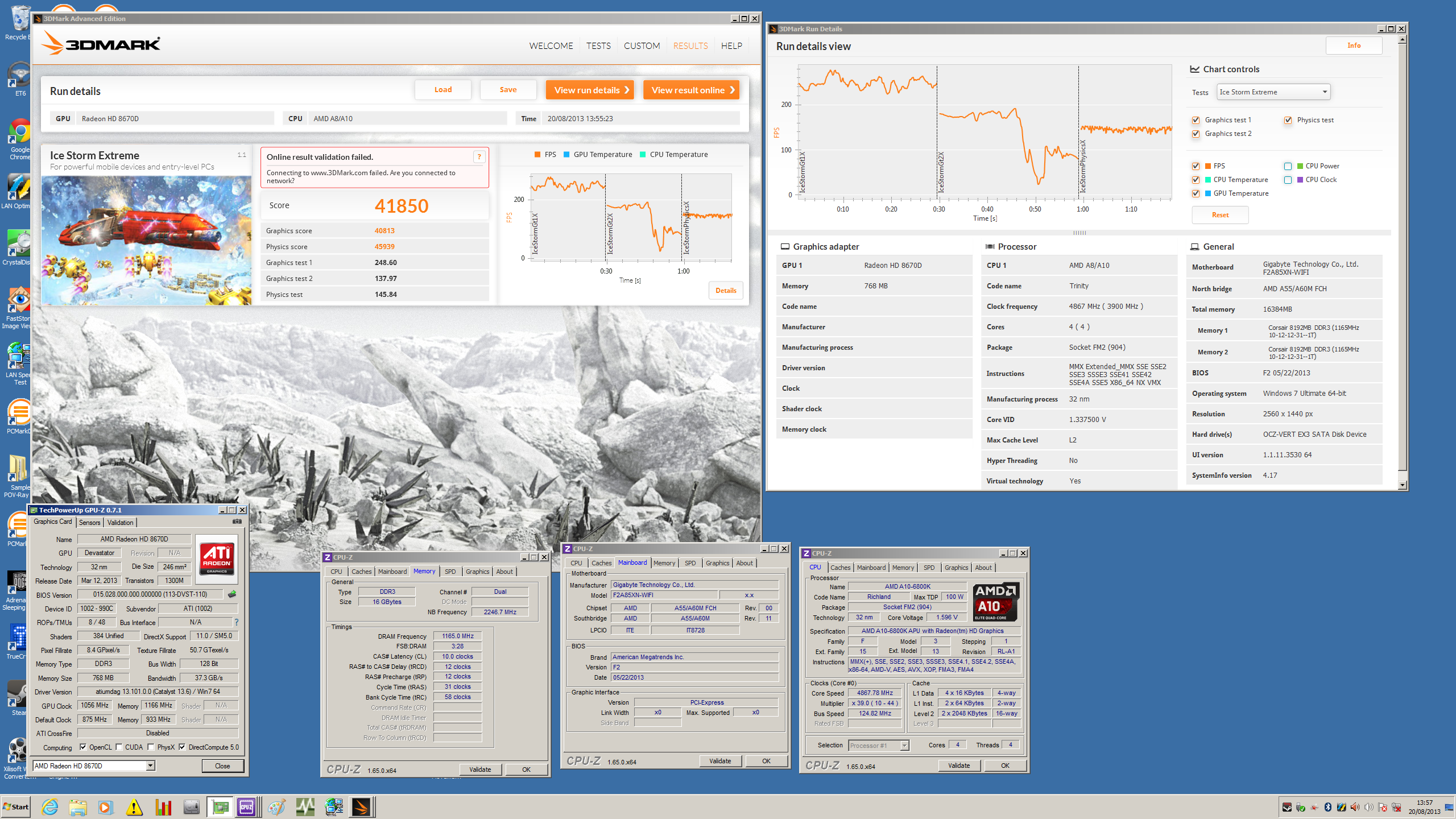
Task: Click the Steam icon in system tray
Action: coord(1287,807)
